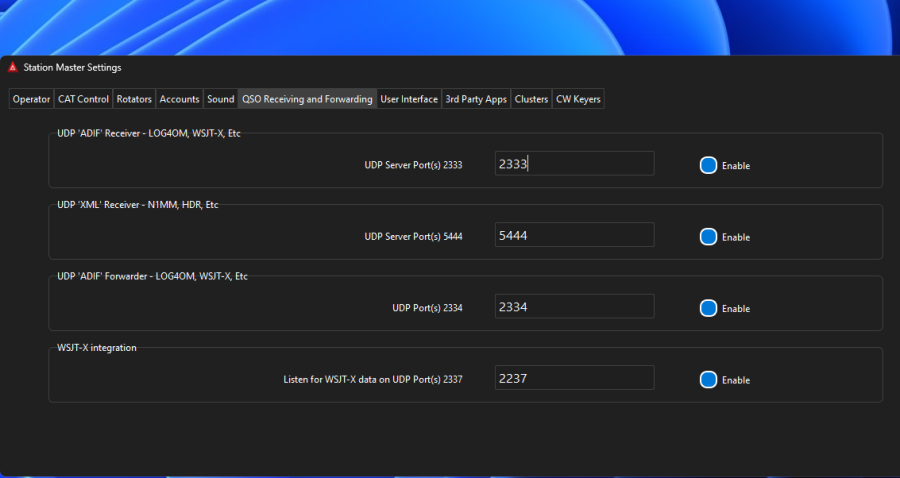Show the Clusters tab
900x478 pixels.
531,99
